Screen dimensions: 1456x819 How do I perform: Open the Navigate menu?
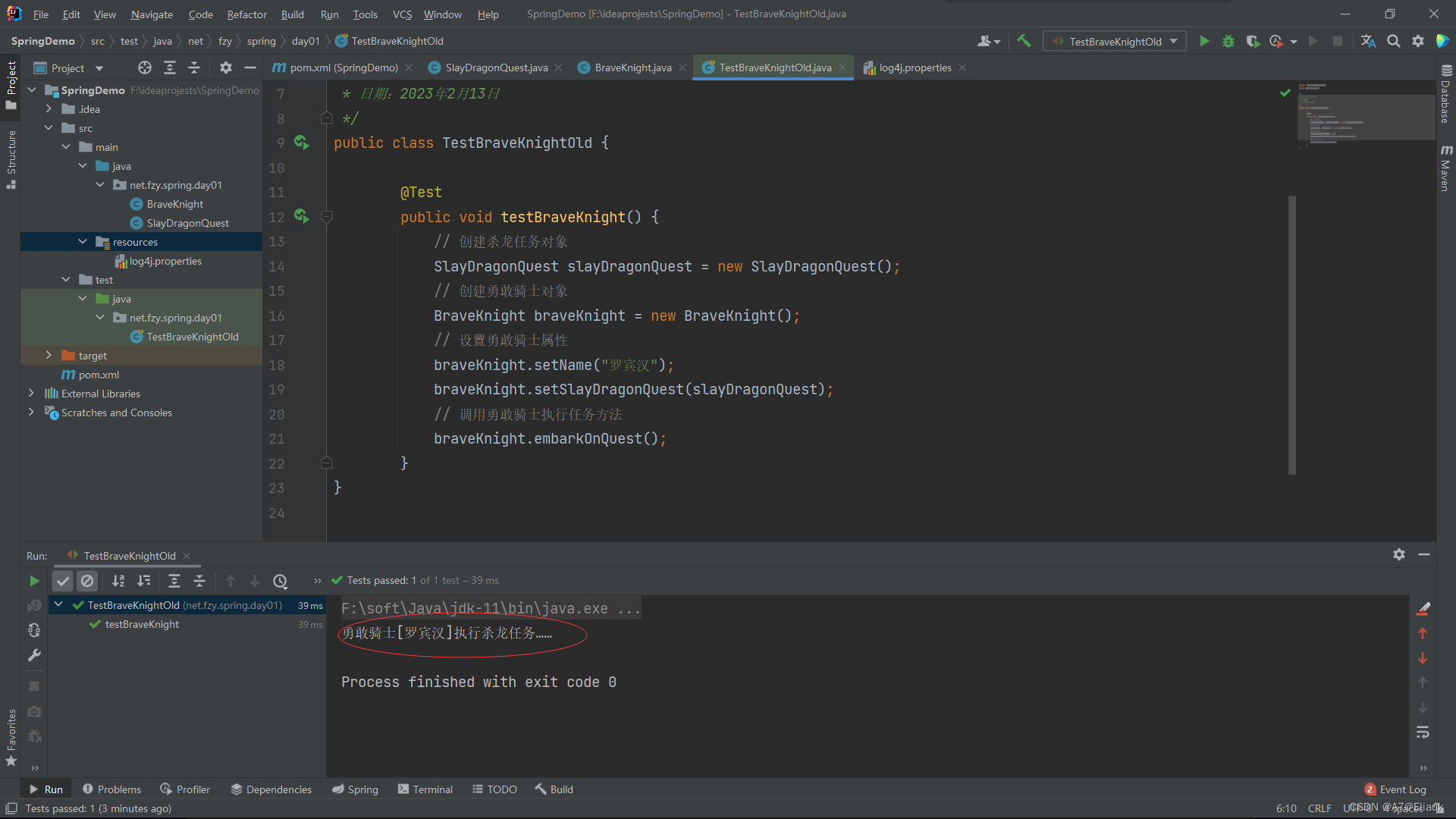[x=152, y=14]
